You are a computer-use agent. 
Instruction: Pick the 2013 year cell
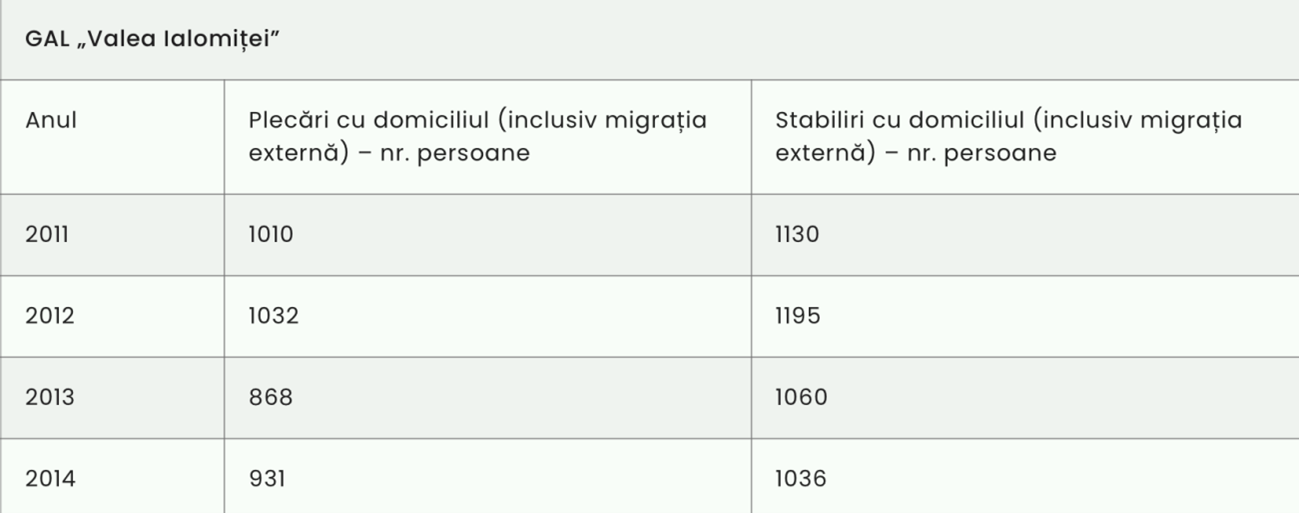[50, 397]
